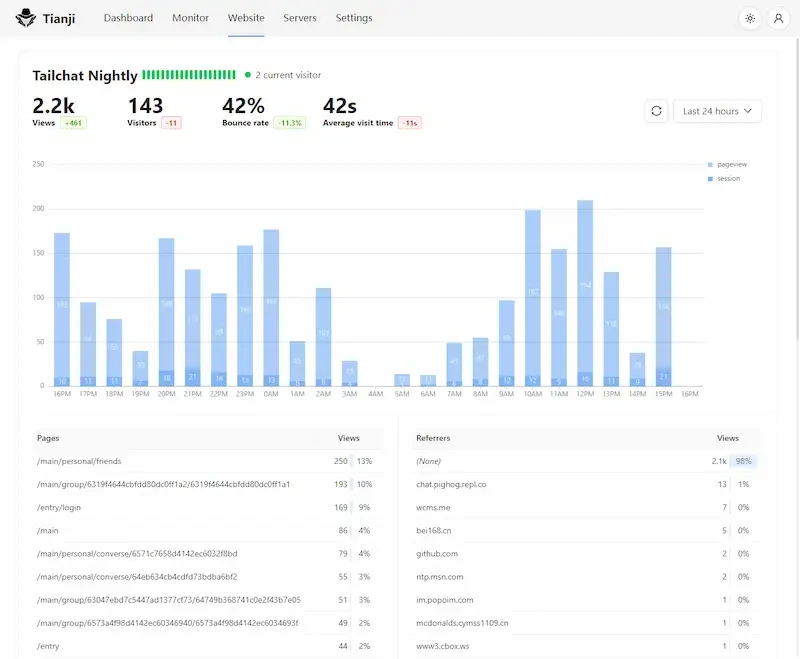Click the 10AM bar in the chart
800x659 pixels.
[x=533, y=298]
